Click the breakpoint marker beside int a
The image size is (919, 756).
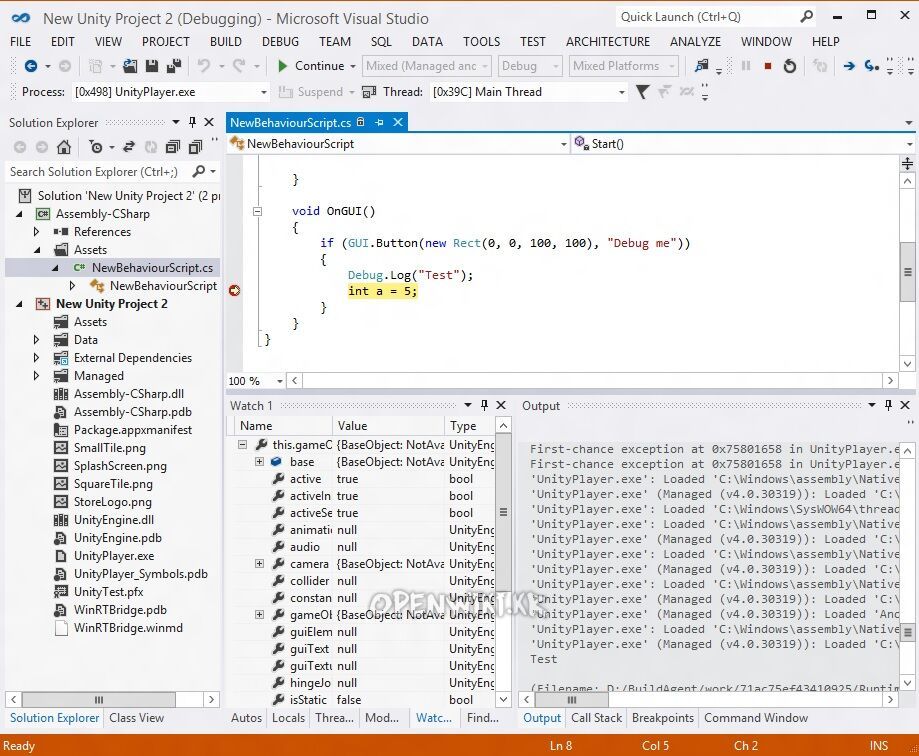pos(234,291)
